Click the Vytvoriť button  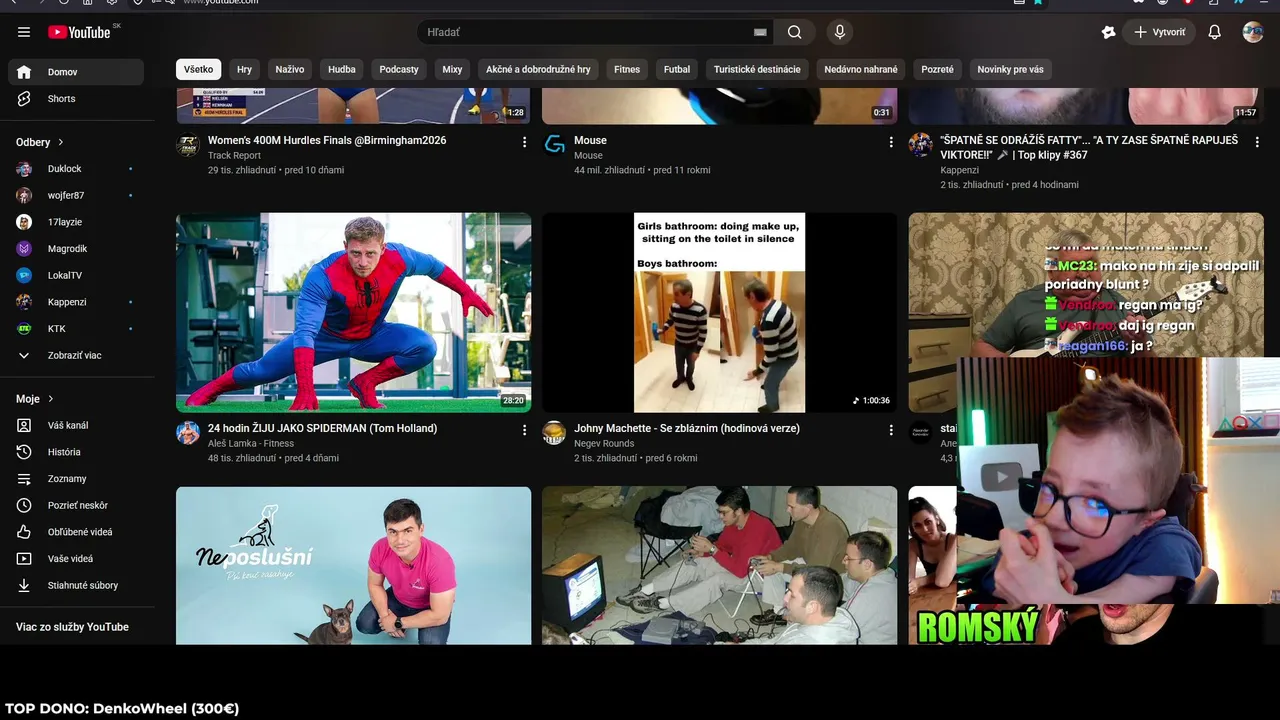[x=1160, y=32]
